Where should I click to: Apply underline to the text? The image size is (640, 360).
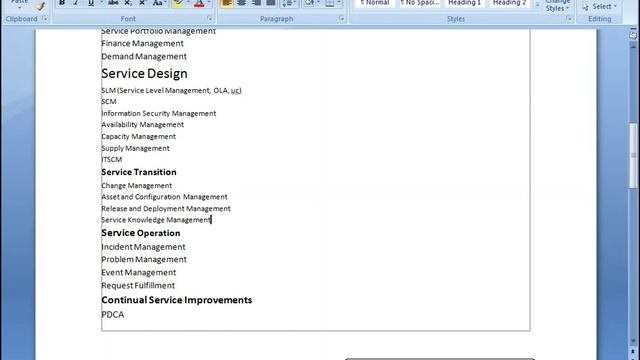tap(91, 3)
